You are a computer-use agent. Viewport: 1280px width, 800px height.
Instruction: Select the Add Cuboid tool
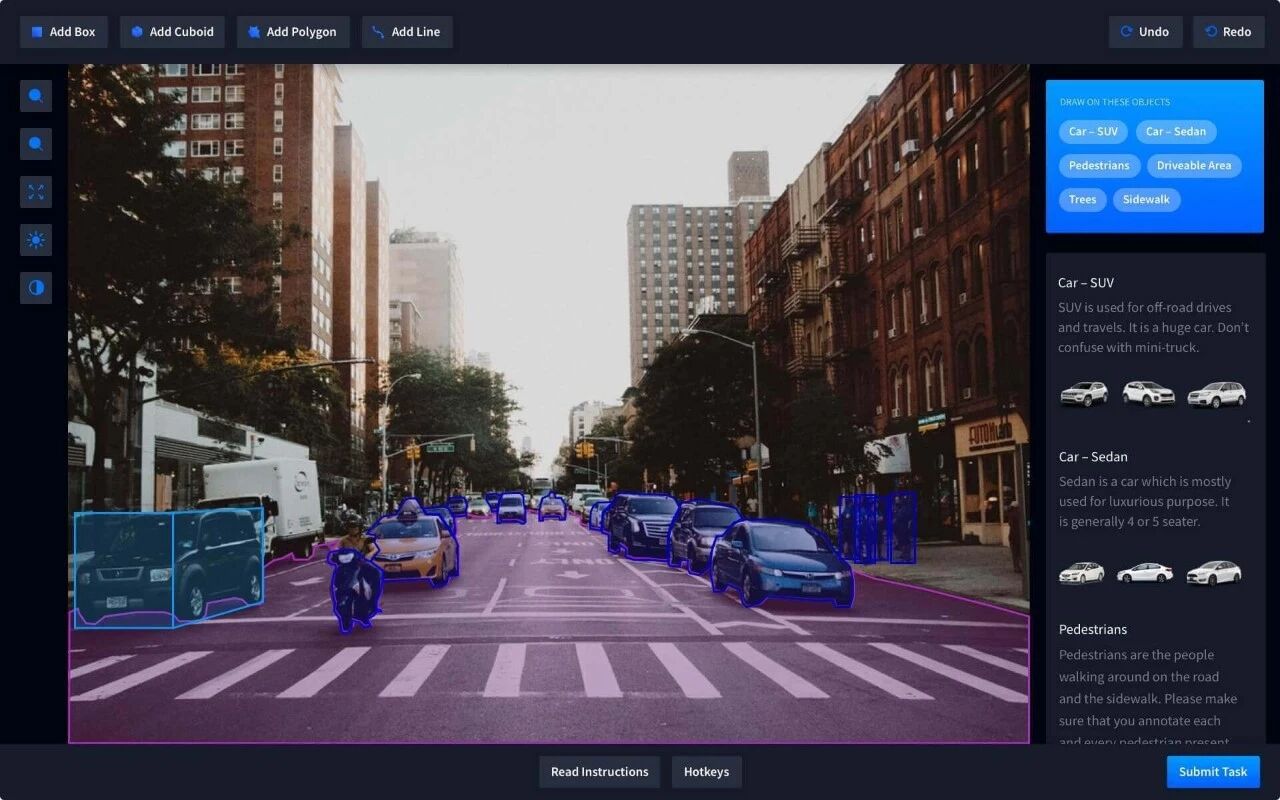coord(172,32)
